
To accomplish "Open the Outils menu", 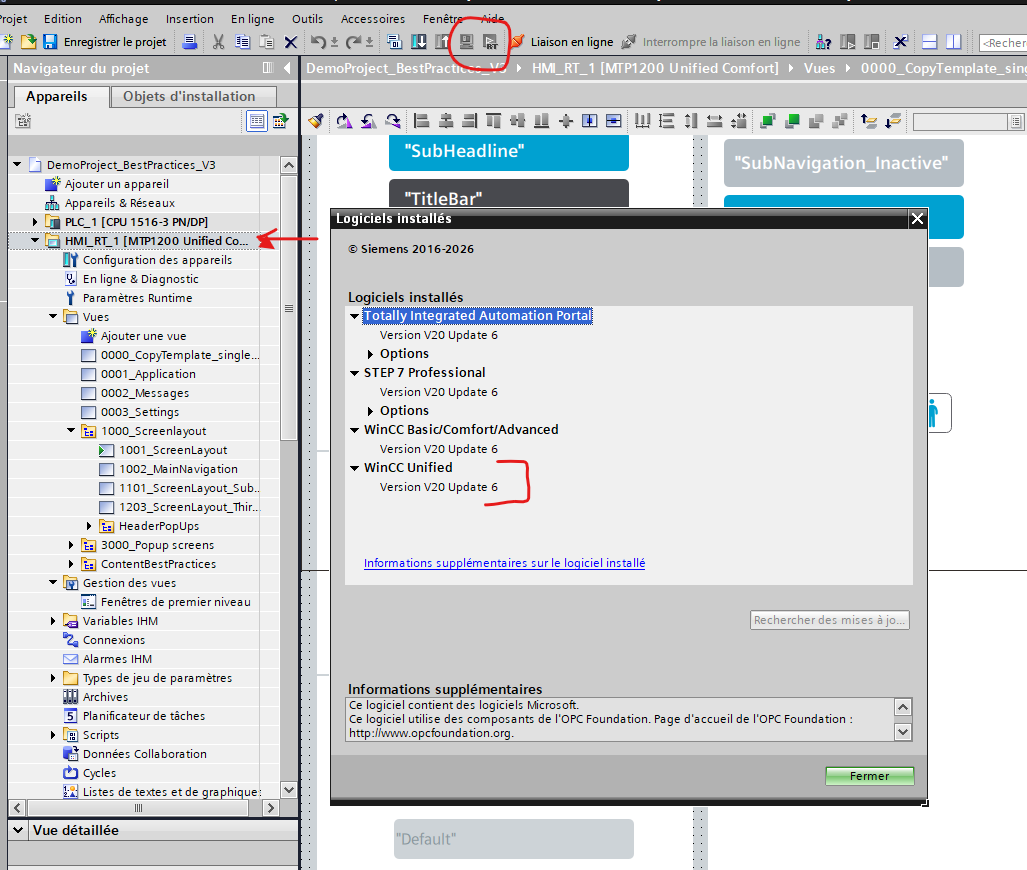I will [307, 19].
